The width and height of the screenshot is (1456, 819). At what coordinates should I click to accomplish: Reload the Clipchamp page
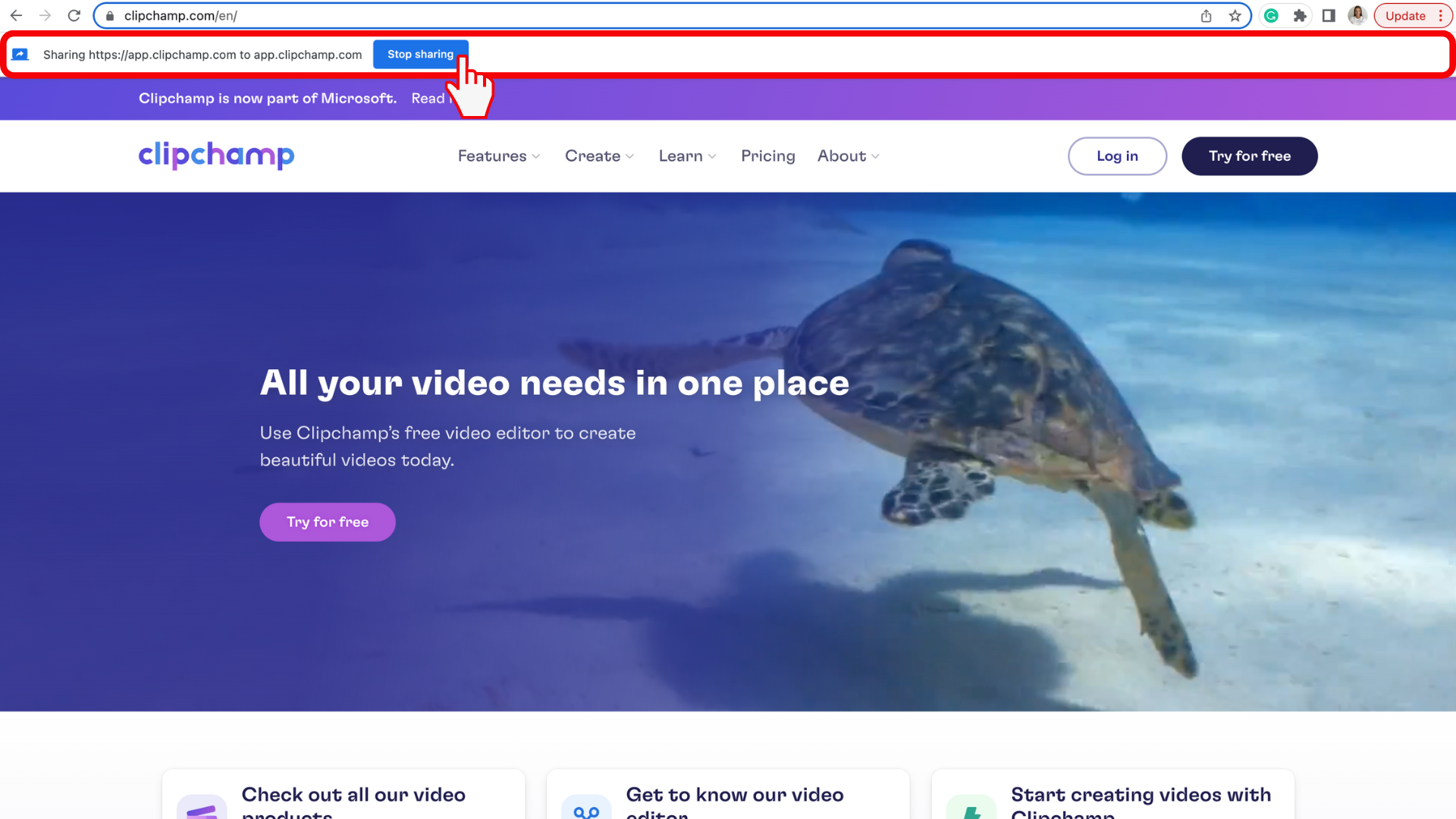click(x=74, y=14)
